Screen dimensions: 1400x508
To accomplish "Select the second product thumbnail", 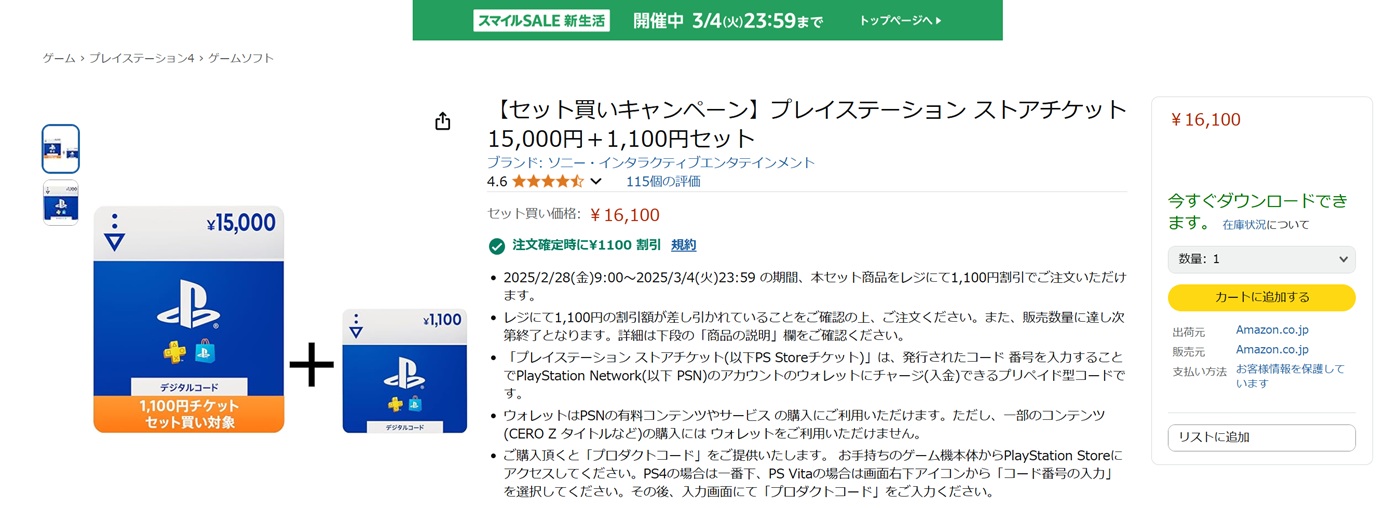I will pos(61,202).
